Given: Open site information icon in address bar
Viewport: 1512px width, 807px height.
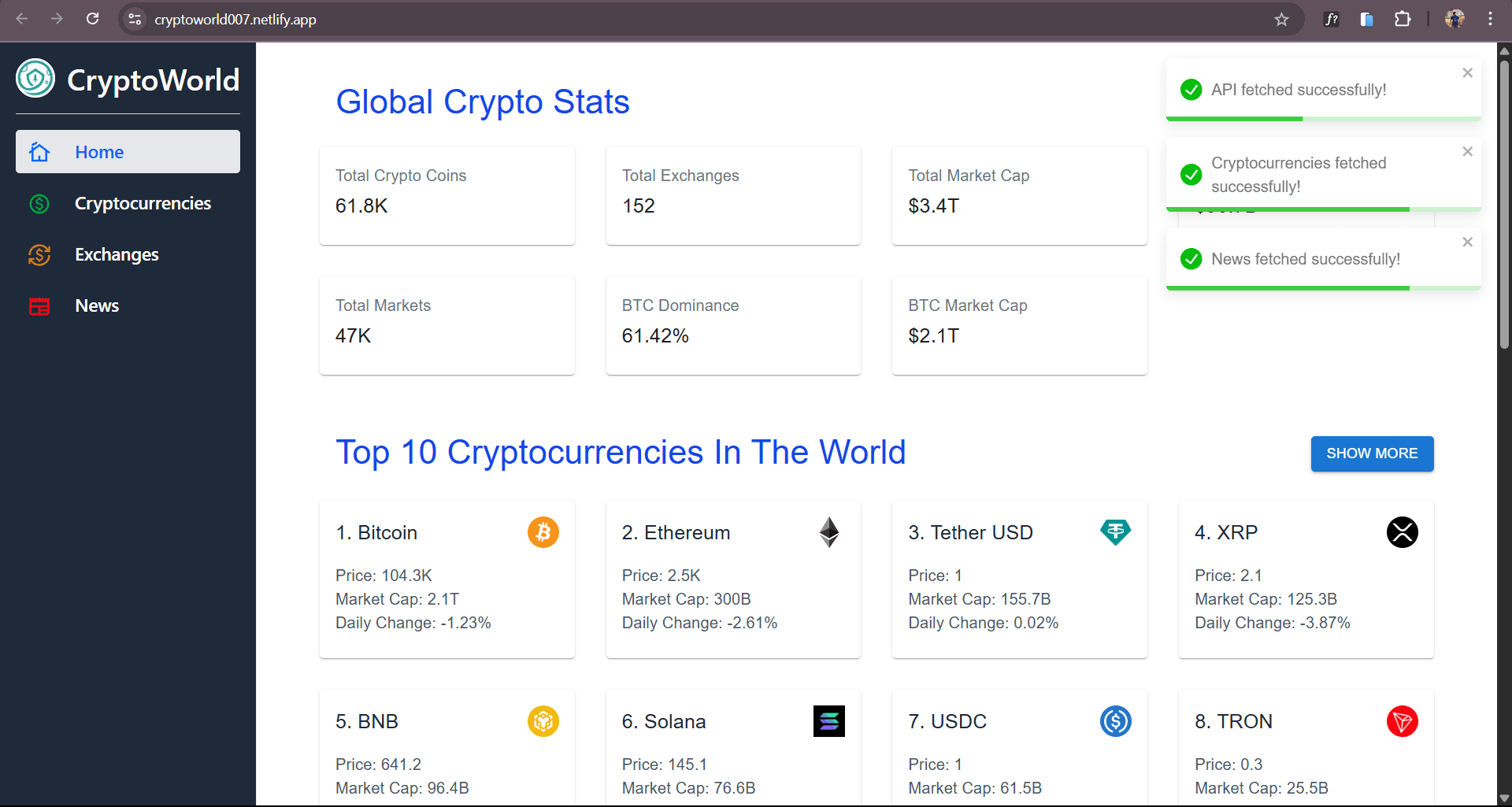Looking at the screenshot, I should [135, 19].
